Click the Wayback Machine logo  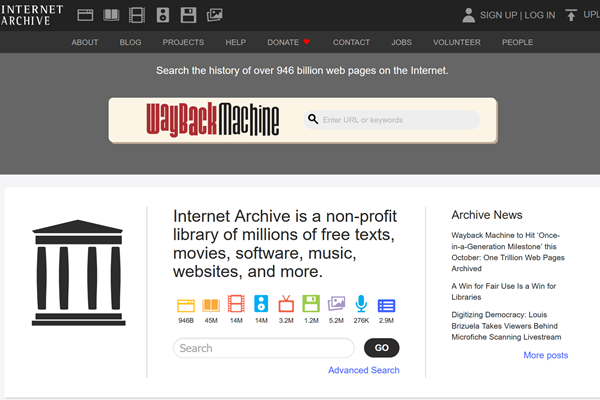212,119
